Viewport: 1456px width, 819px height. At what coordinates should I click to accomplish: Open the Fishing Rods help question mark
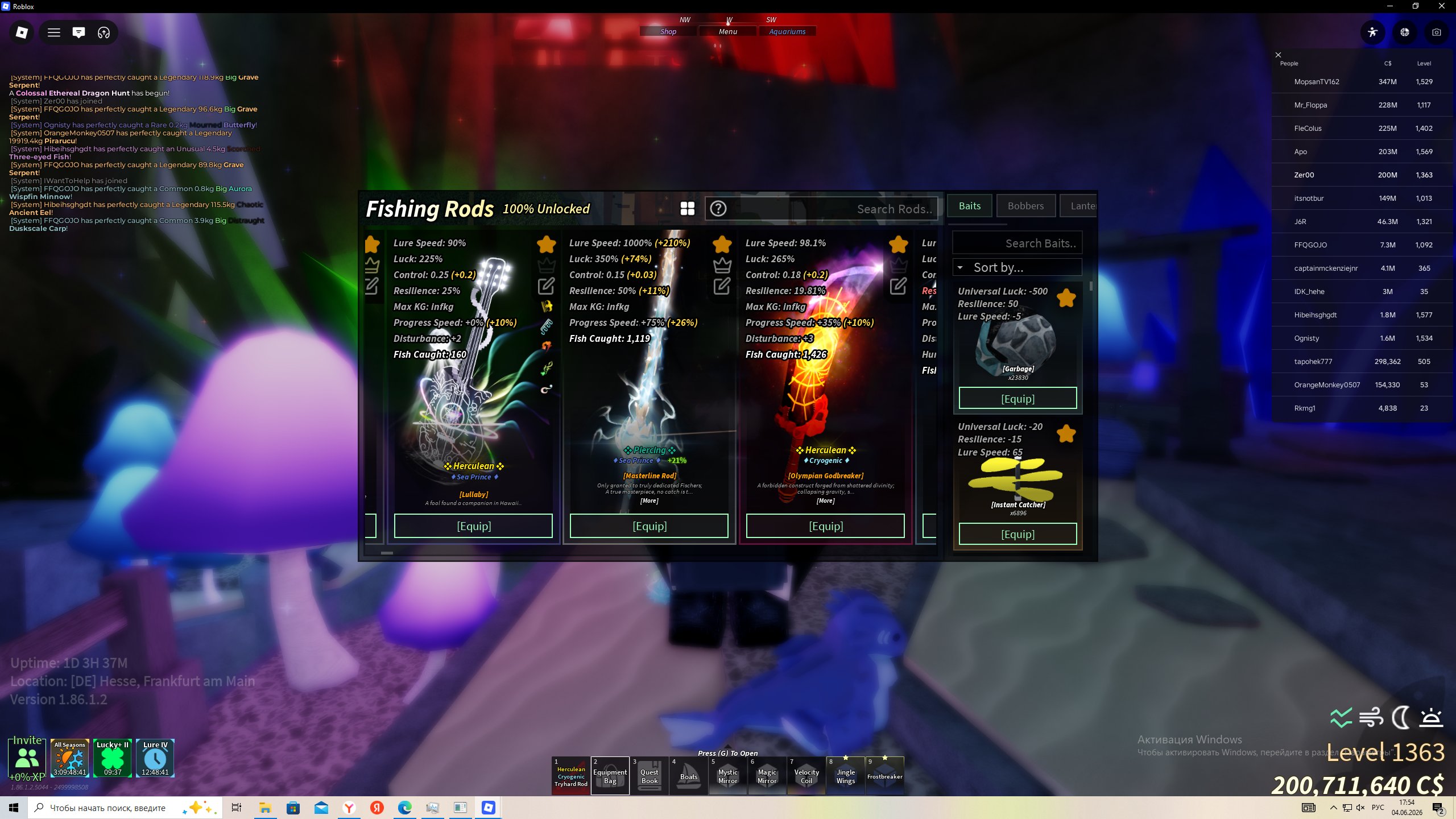[x=718, y=209]
